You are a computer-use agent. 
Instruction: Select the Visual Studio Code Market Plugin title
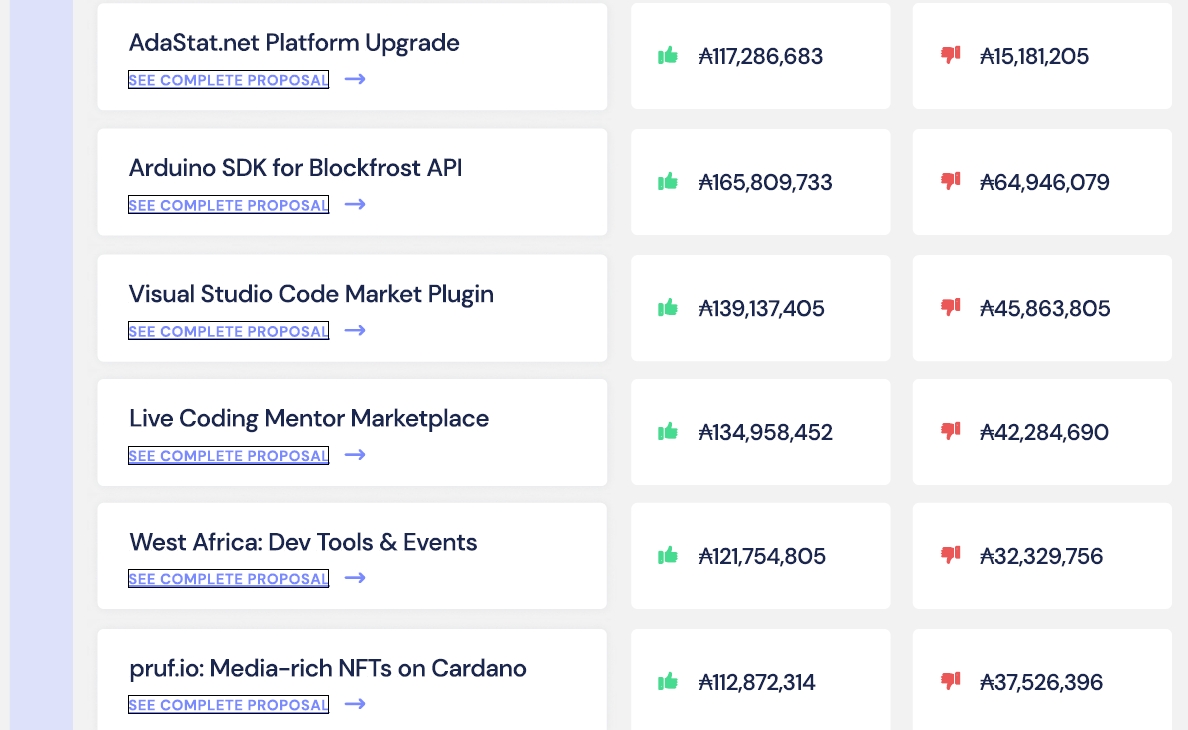point(311,294)
